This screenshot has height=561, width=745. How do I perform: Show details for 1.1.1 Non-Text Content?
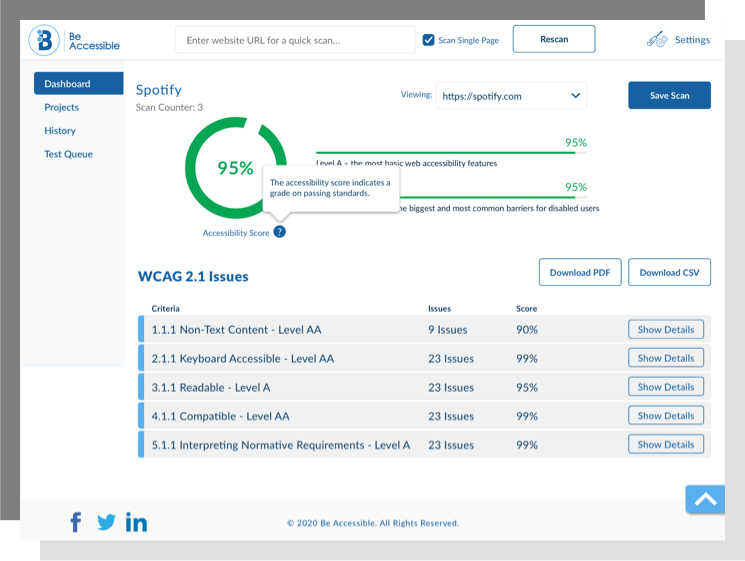666,329
